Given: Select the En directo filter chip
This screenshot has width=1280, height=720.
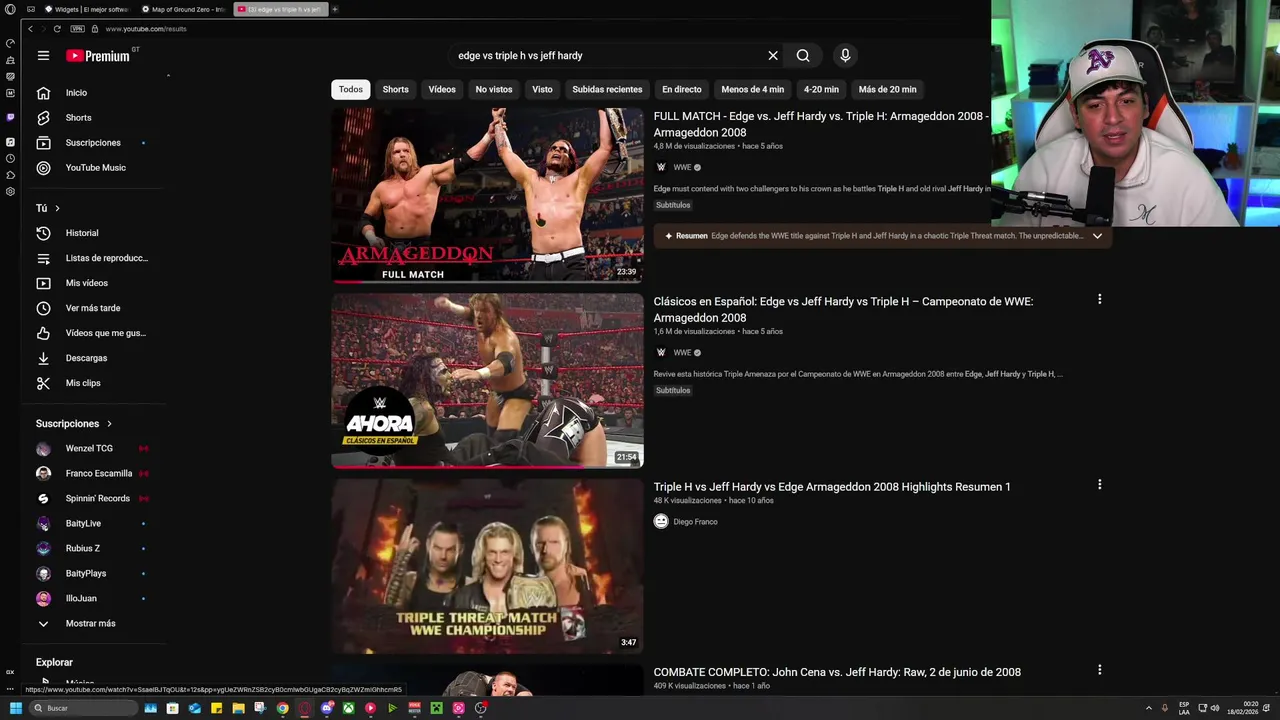Looking at the screenshot, I should [682, 89].
